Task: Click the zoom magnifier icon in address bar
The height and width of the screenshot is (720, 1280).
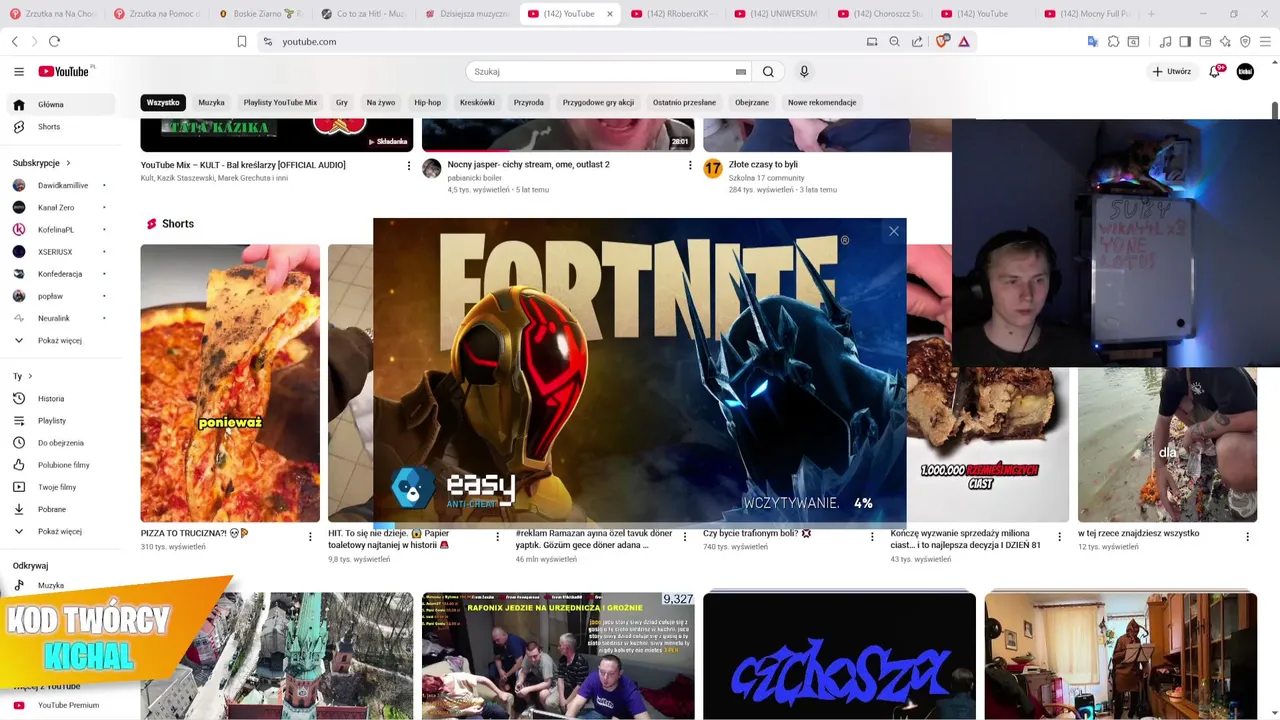Action: 894,41
